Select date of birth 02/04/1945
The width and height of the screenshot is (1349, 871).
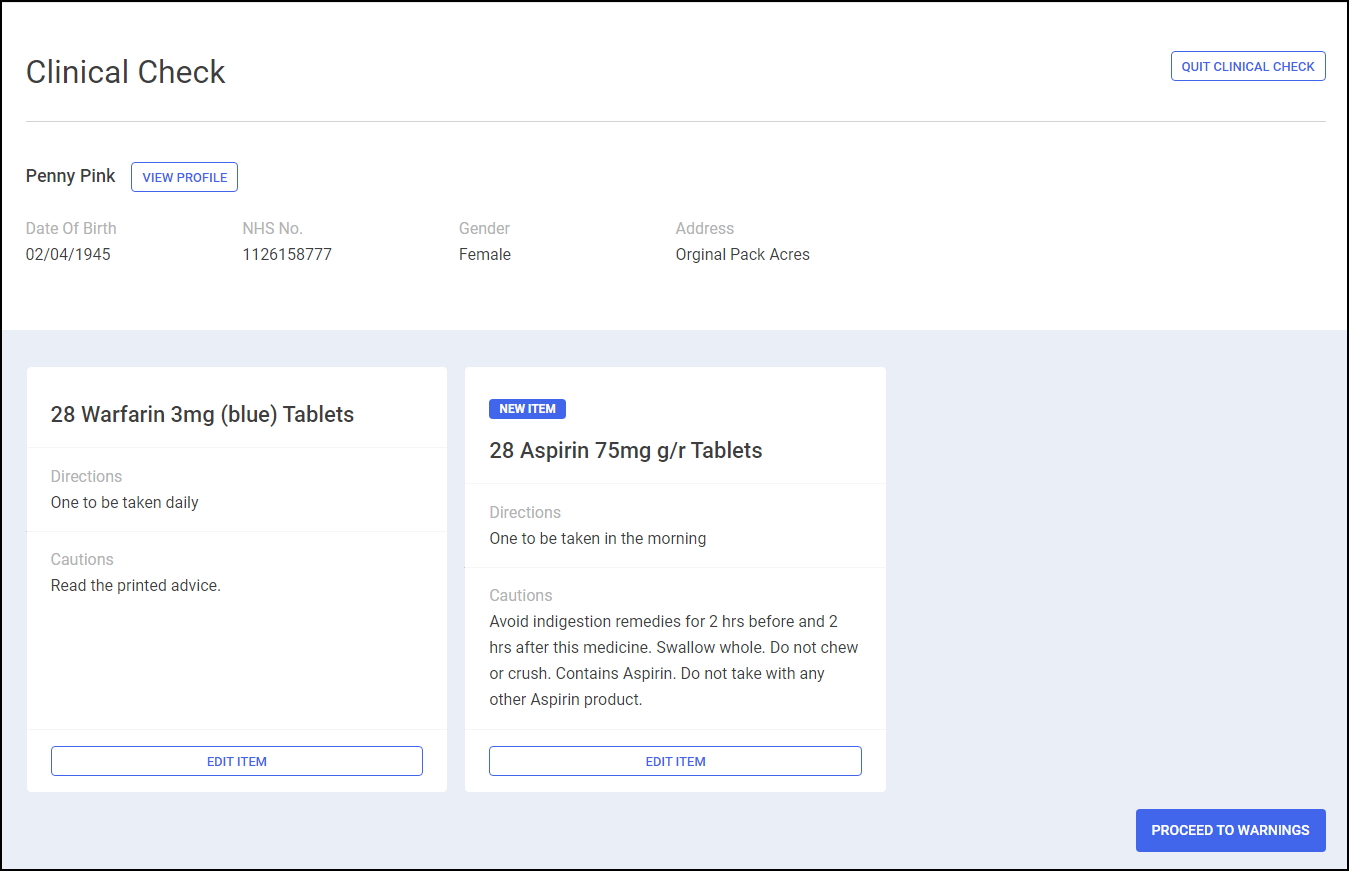(x=68, y=254)
